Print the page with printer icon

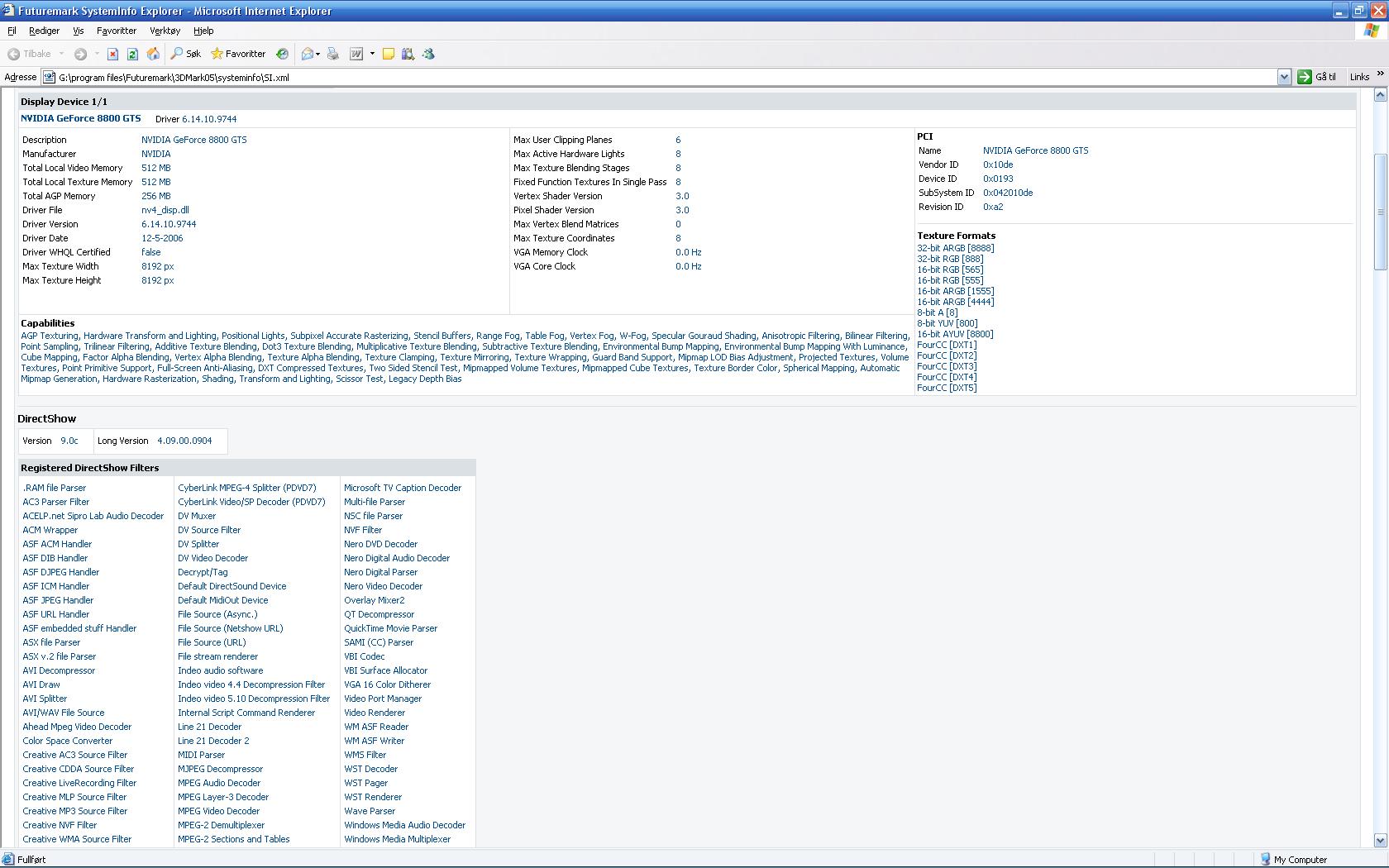coord(333,54)
